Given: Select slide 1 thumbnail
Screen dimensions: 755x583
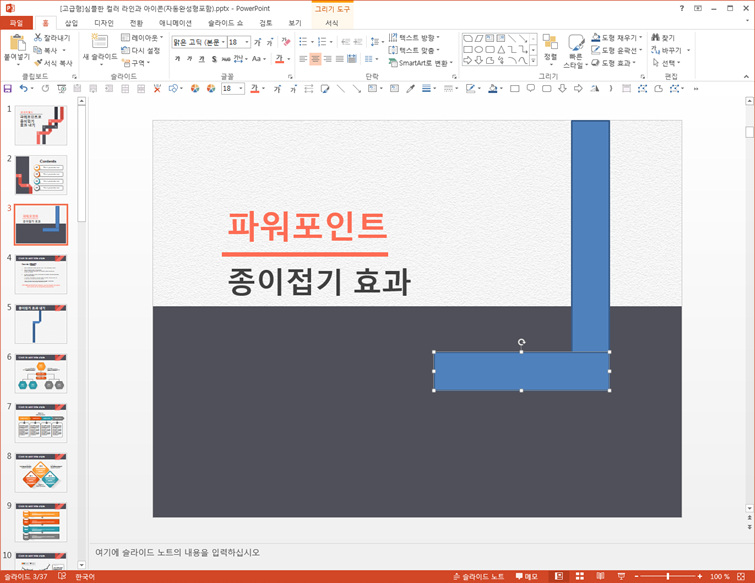Looking at the screenshot, I should pyautogui.click(x=41, y=125).
